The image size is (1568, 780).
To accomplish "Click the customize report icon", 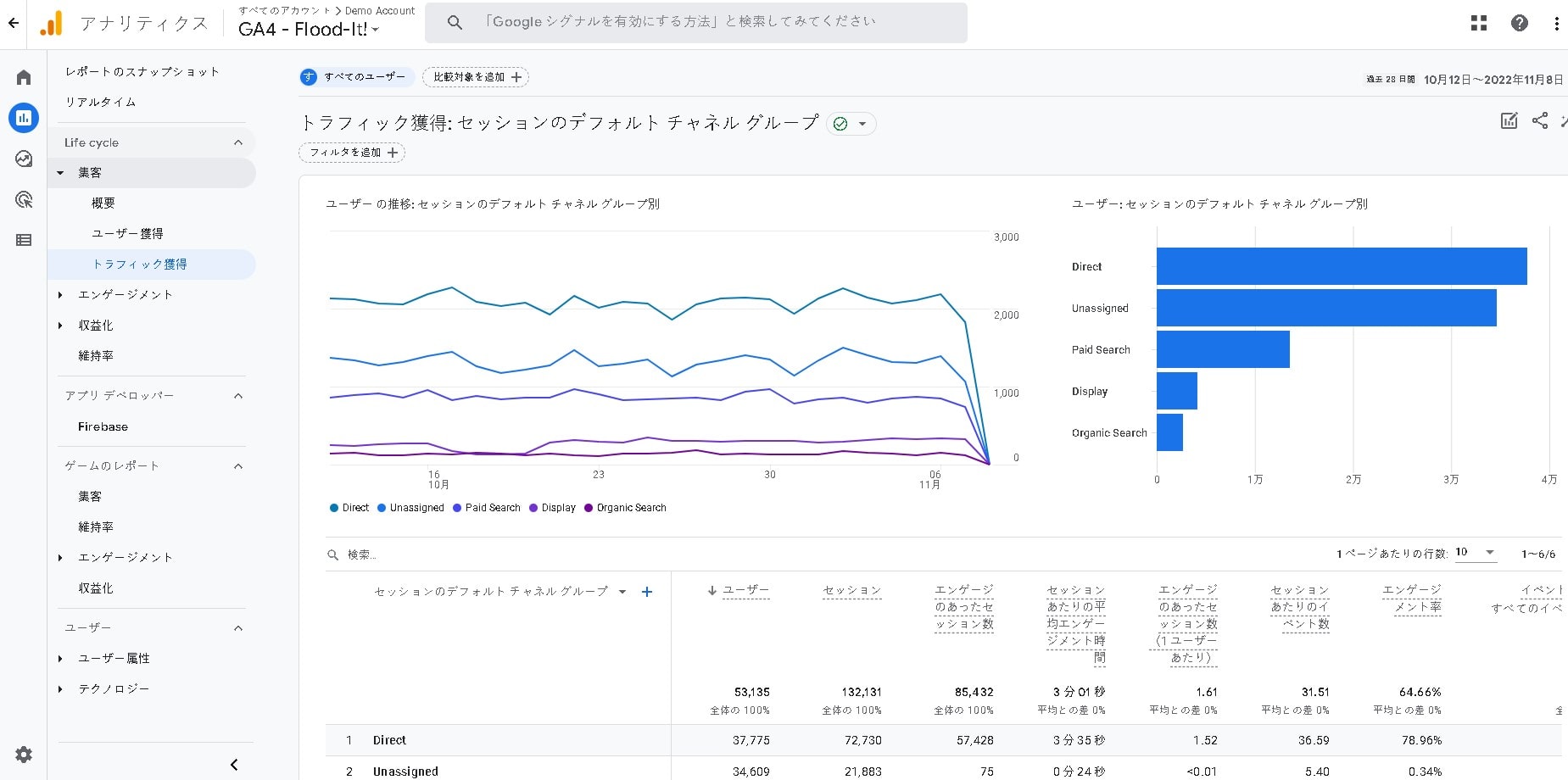I will pyautogui.click(x=1509, y=120).
